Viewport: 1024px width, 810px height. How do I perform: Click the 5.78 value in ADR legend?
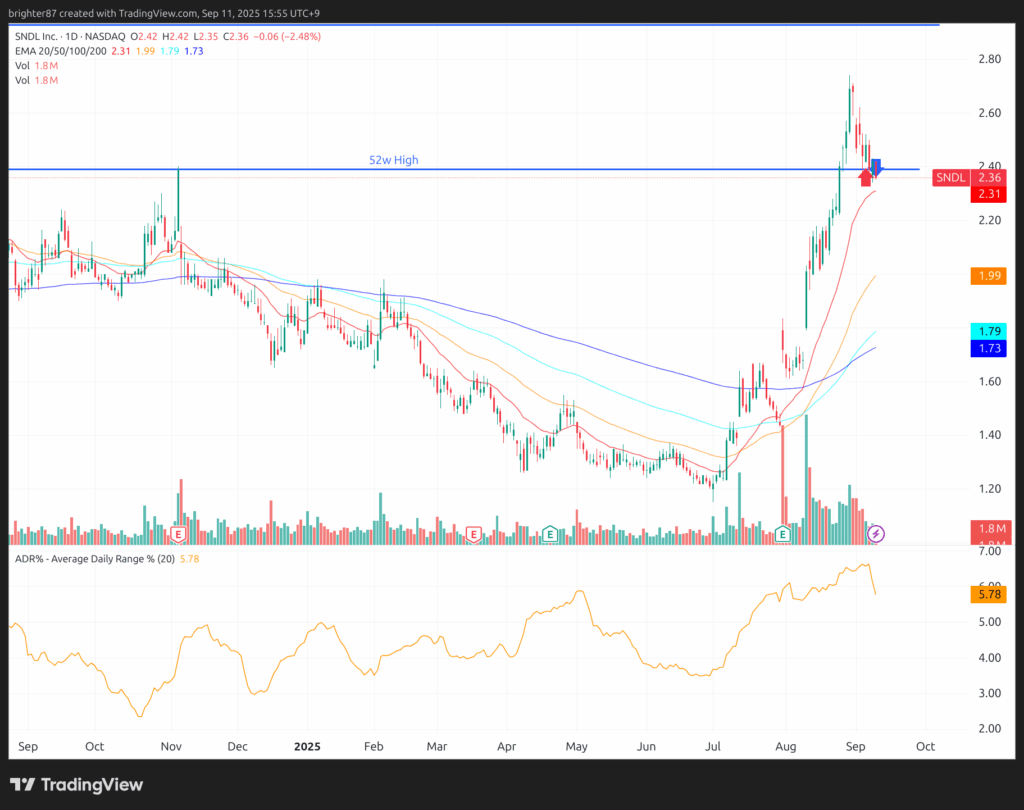189,559
